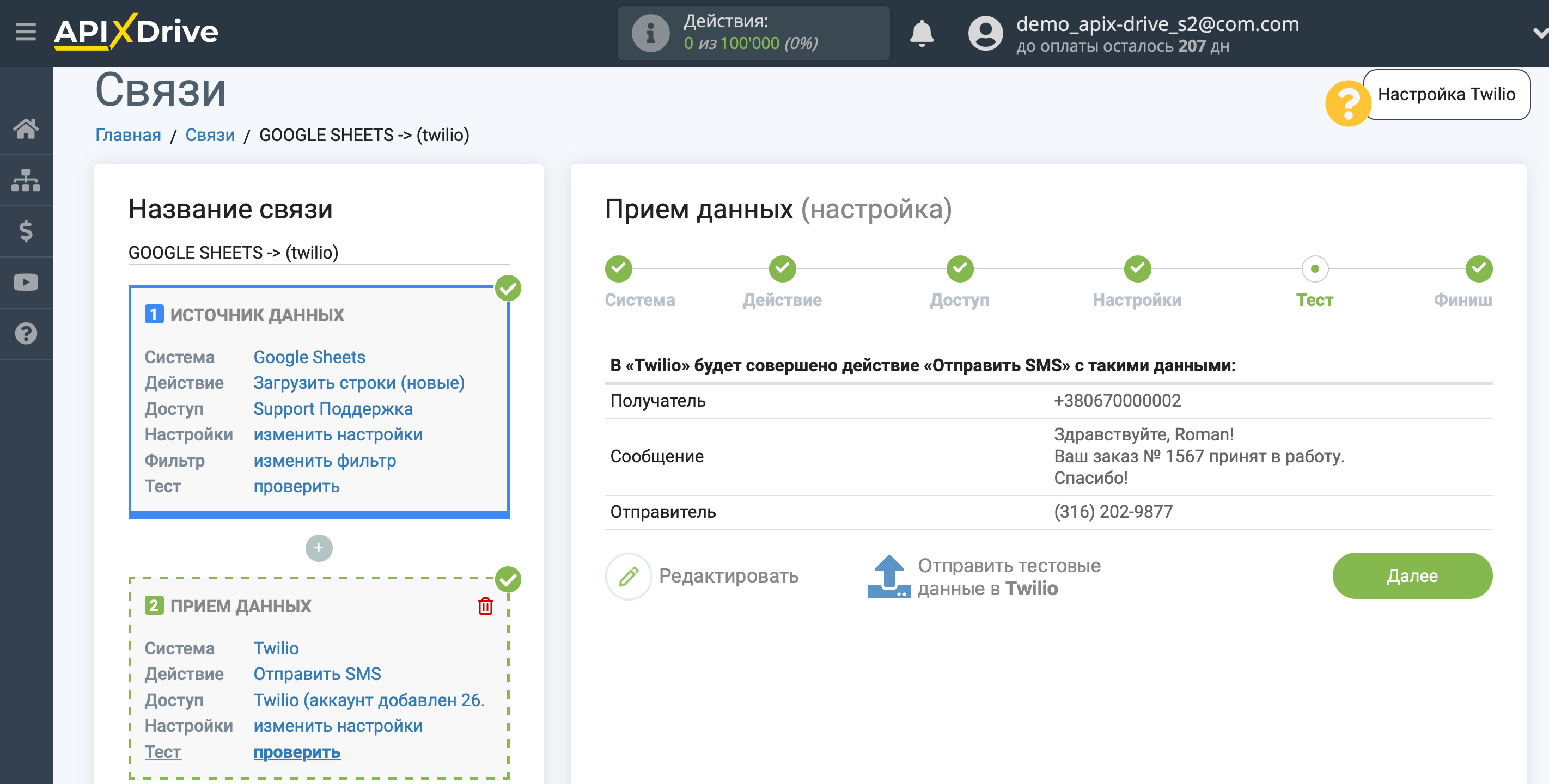Image resolution: width=1549 pixels, height=784 pixels.
Task: Click the user avatar icon
Action: tap(985, 33)
